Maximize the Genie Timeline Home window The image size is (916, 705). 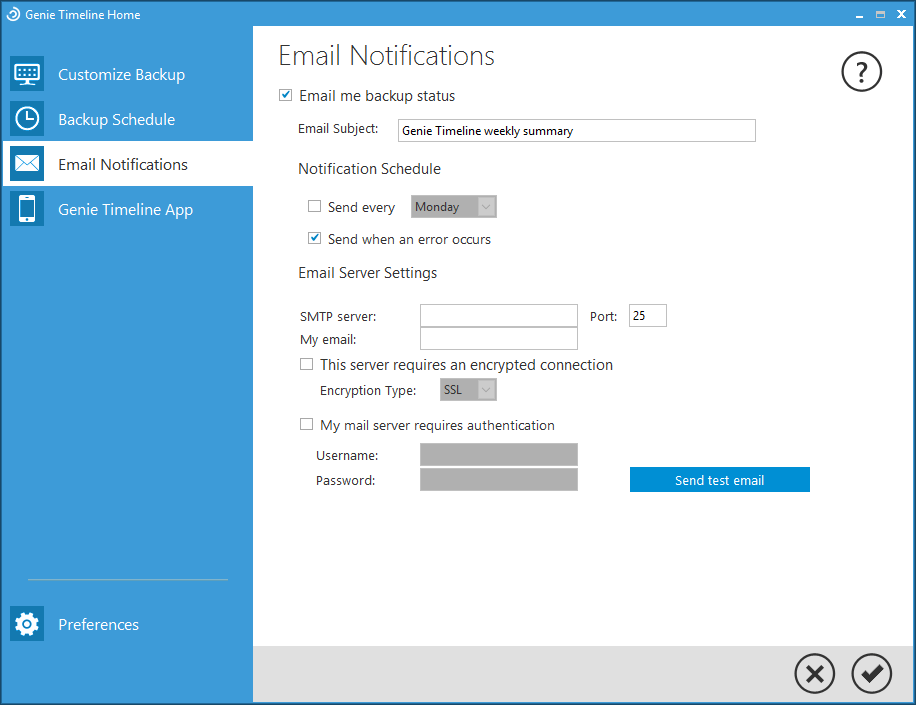[880, 15]
